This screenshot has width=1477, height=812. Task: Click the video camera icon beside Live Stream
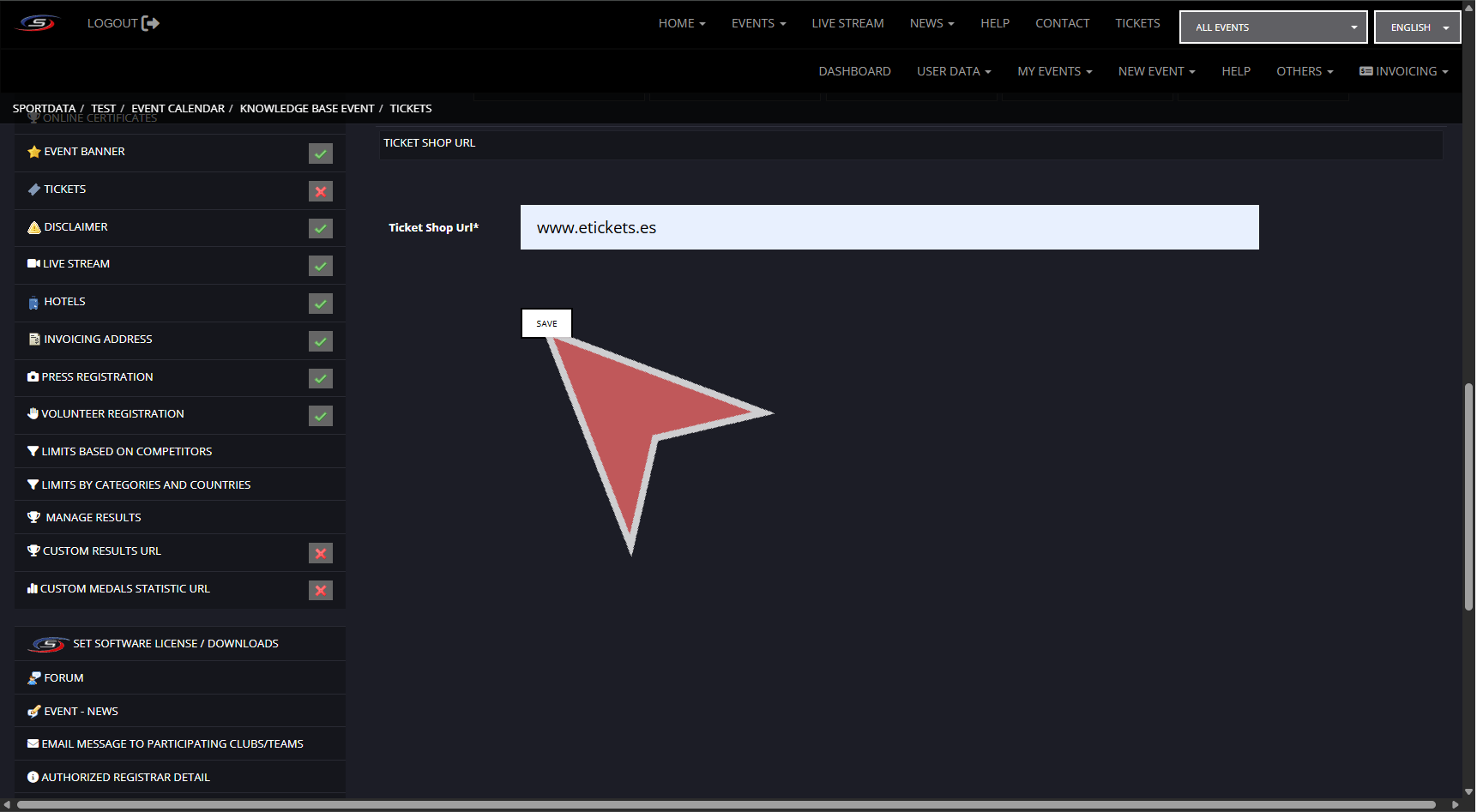click(x=33, y=264)
